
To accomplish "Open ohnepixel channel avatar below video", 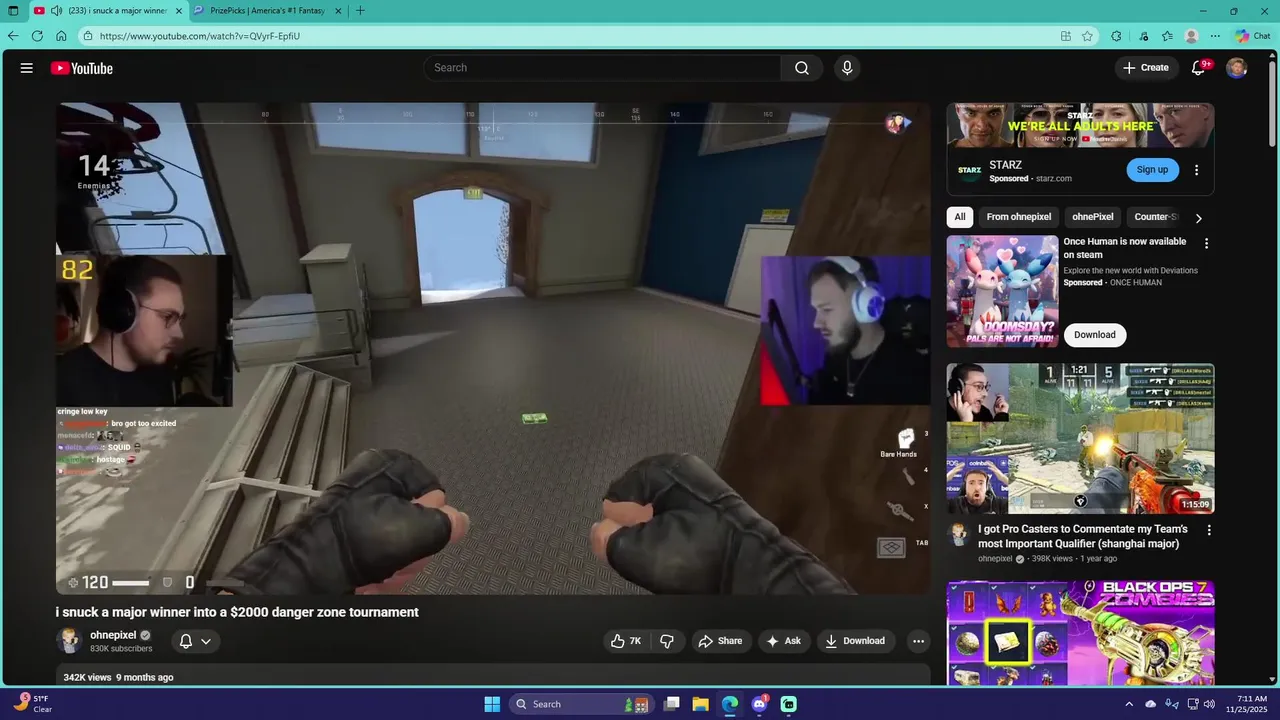I will tap(69, 641).
